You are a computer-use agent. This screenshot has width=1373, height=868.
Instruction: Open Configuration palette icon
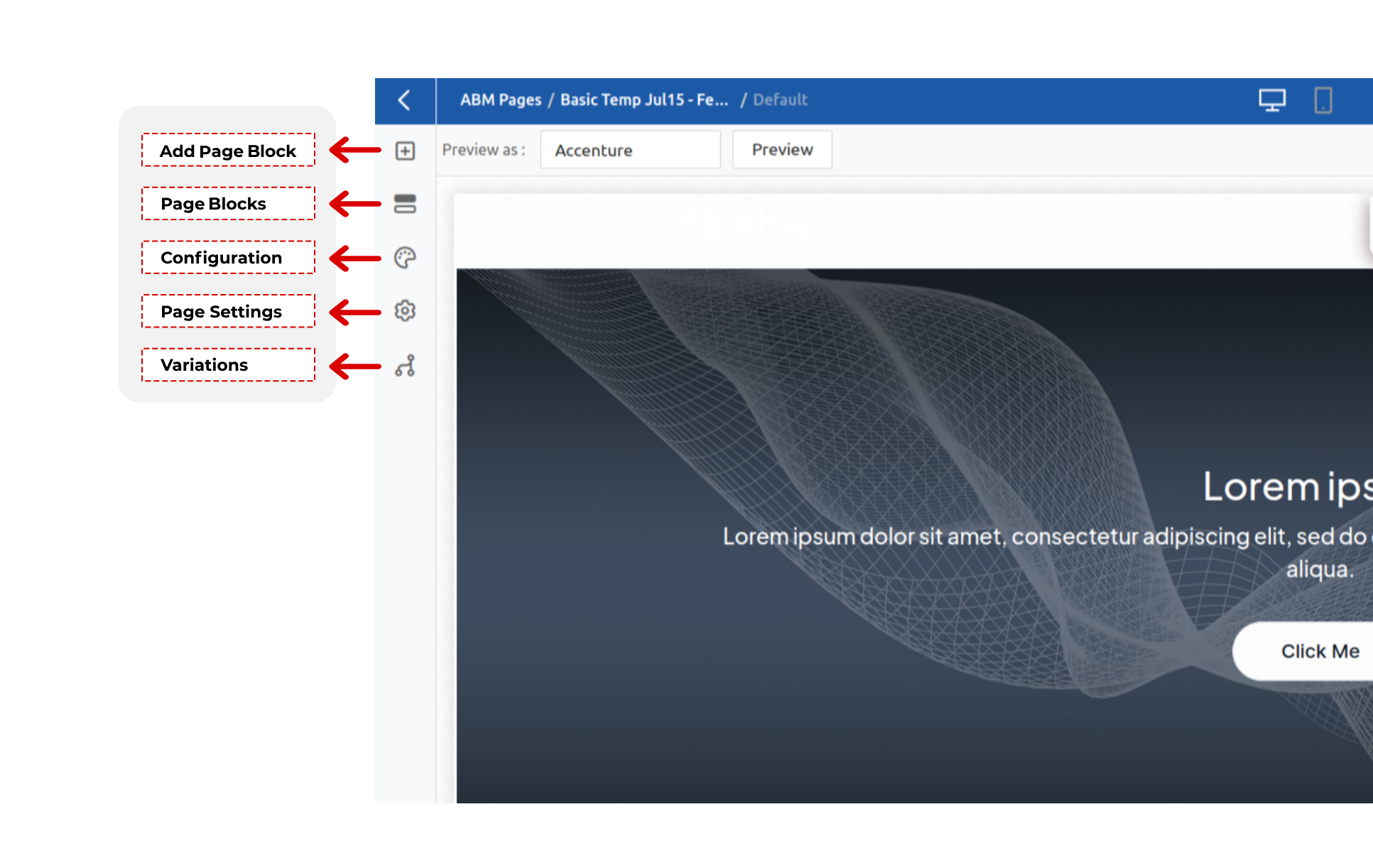click(x=405, y=257)
